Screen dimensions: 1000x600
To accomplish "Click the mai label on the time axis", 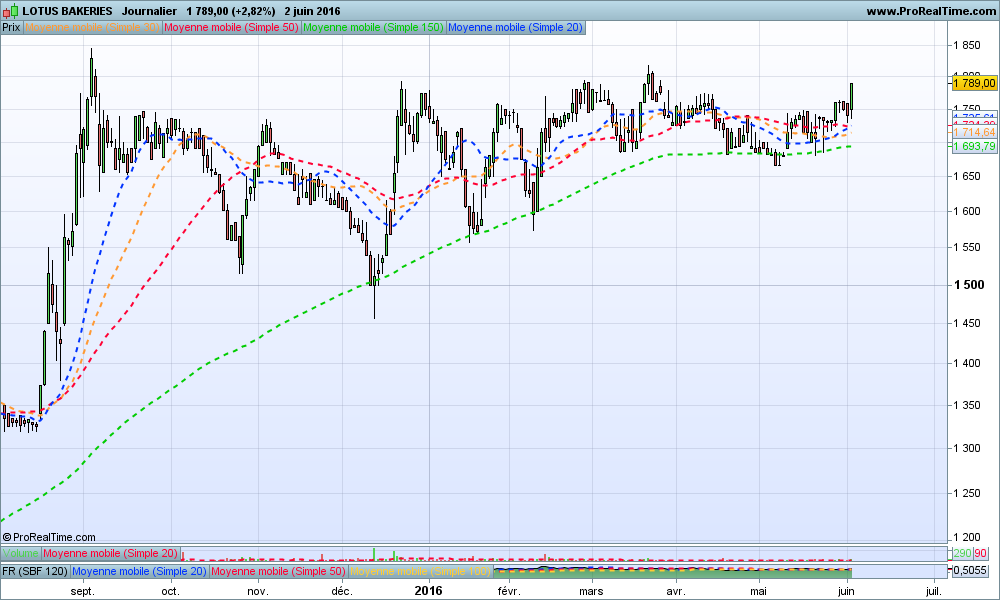I will pyautogui.click(x=758, y=591).
